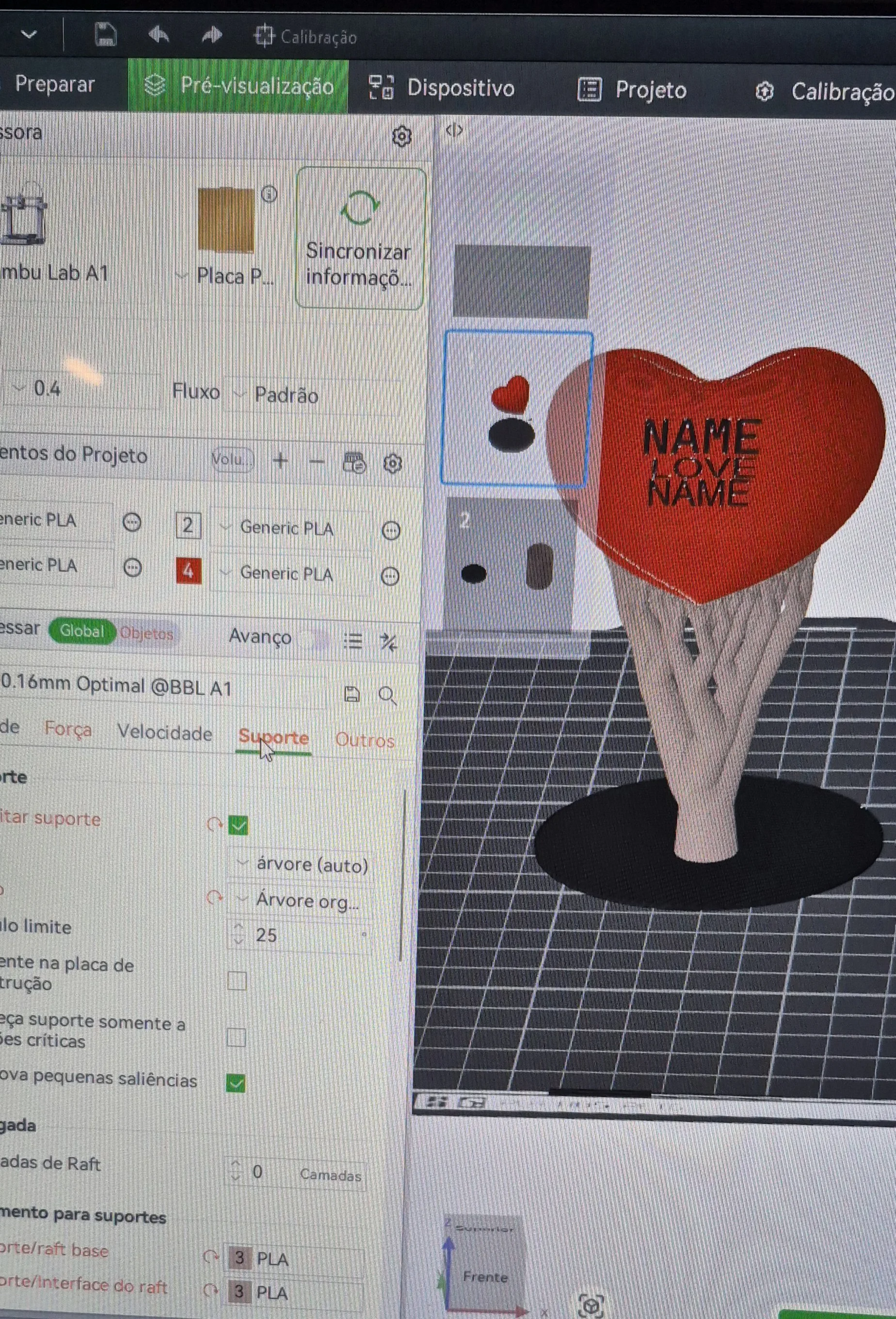The image size is (896, 1319).
Task: Open printer settings gear icon
Action: (402, 136)
